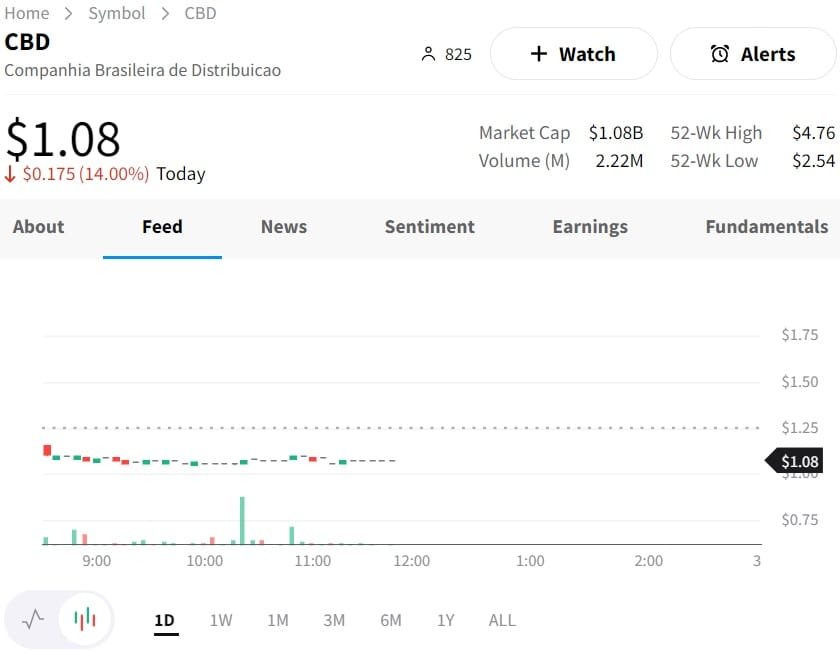Select the 1D time range
Image resolution: width=840 pixels, height=655 pixels.
click(x=164, y=620)
